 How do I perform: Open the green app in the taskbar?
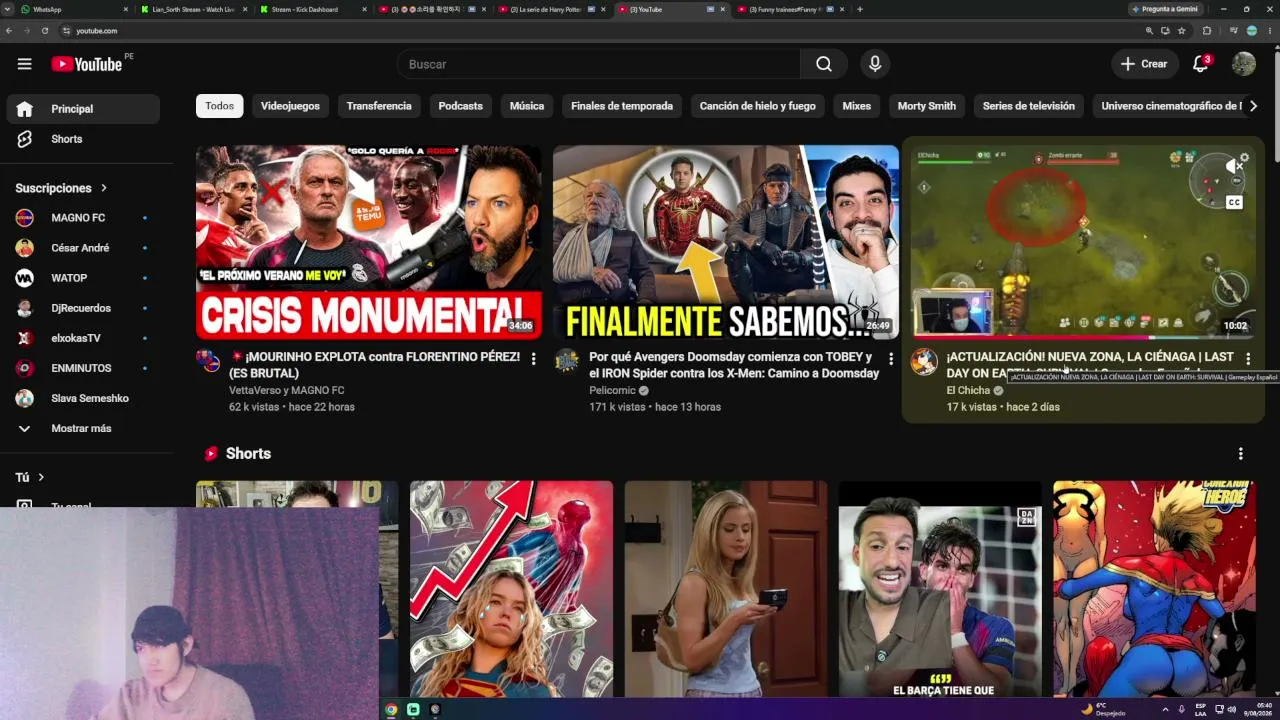[413, 710]
